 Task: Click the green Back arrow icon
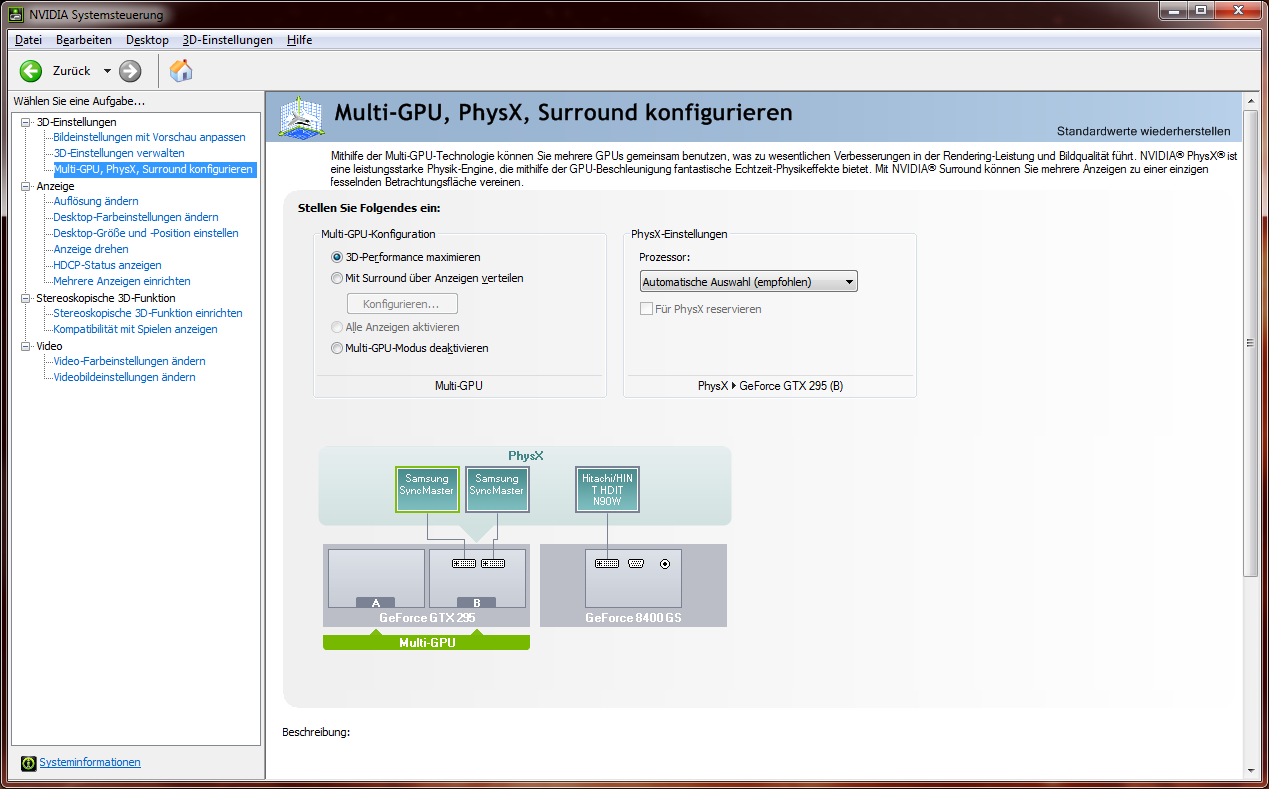[31, 71]
